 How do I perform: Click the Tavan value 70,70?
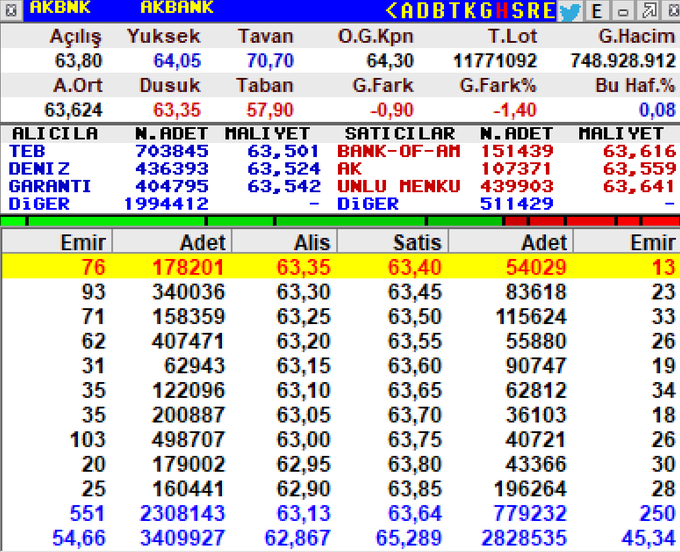pyautogui.click(x=270, y=61)
